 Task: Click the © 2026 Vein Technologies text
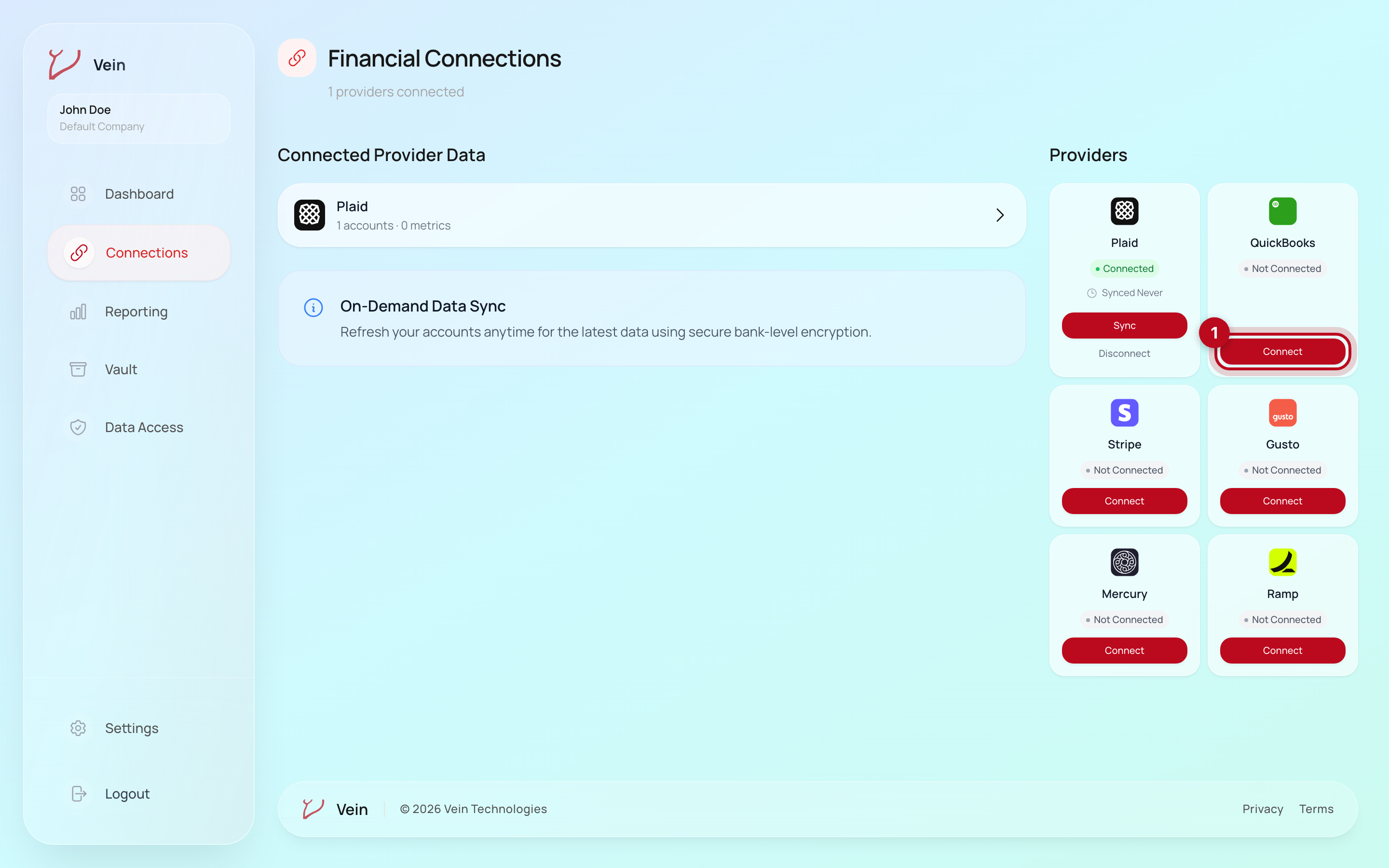[473, 809]
